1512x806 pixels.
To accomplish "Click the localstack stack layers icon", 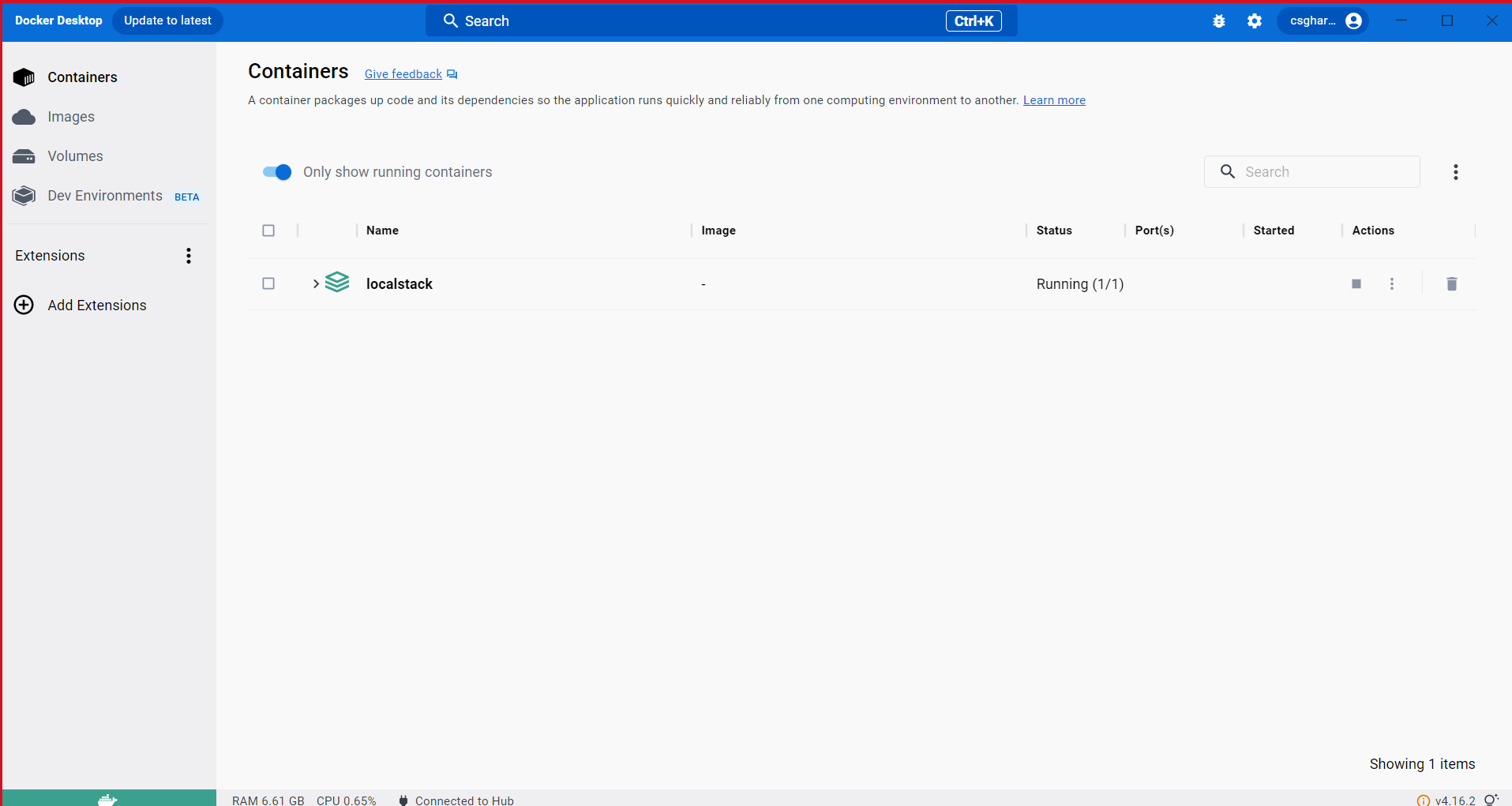I will [337, 282].
